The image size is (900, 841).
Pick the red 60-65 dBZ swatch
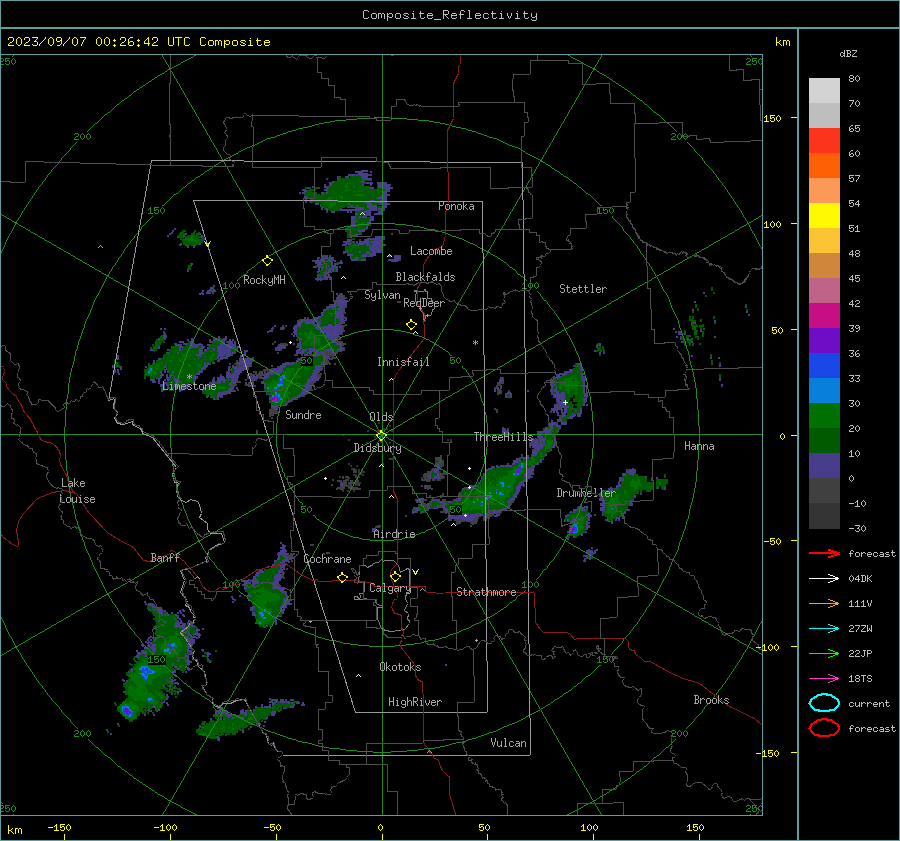(x=824, y=141)
